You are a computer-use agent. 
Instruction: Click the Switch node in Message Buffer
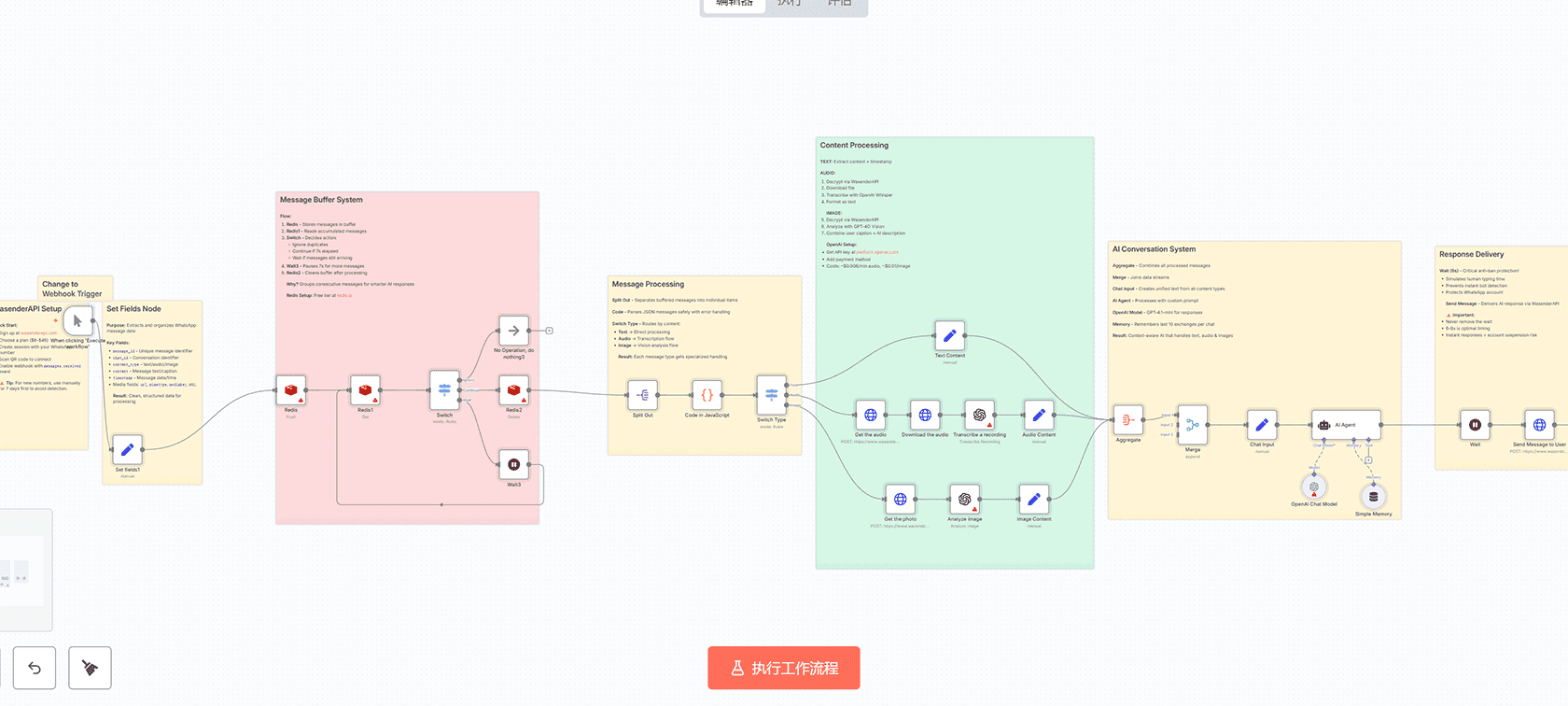point(444,390)
